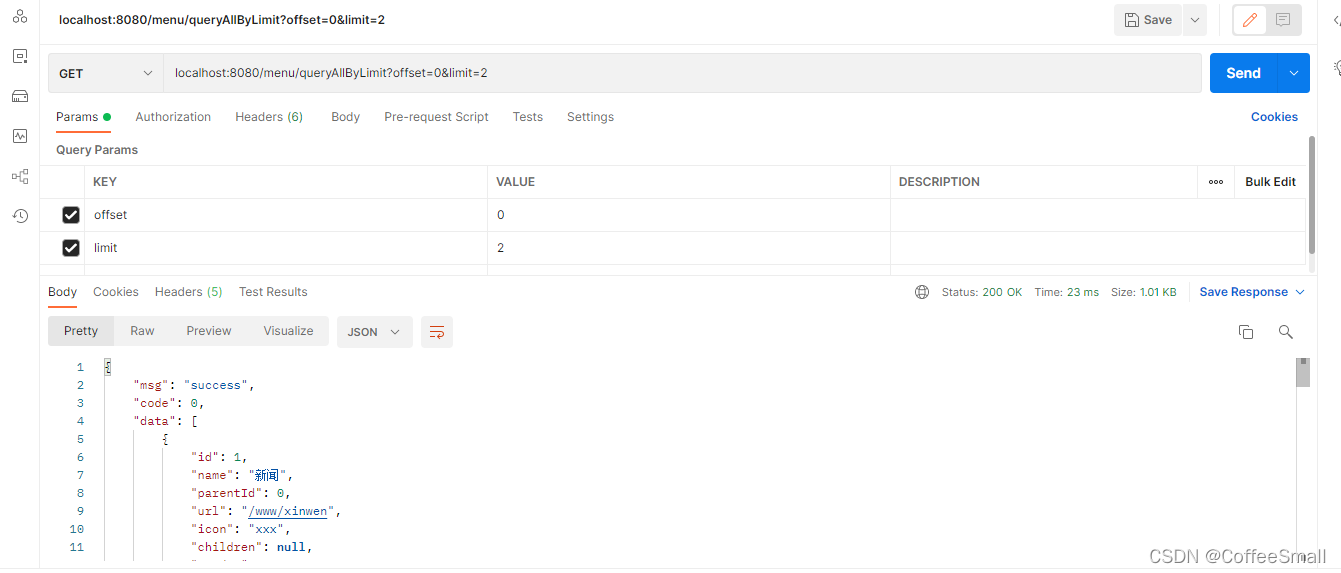Open Collections from the sidebar icon
The width and height of the screenshot is (1341, 573).
click(x=19, y=16)
